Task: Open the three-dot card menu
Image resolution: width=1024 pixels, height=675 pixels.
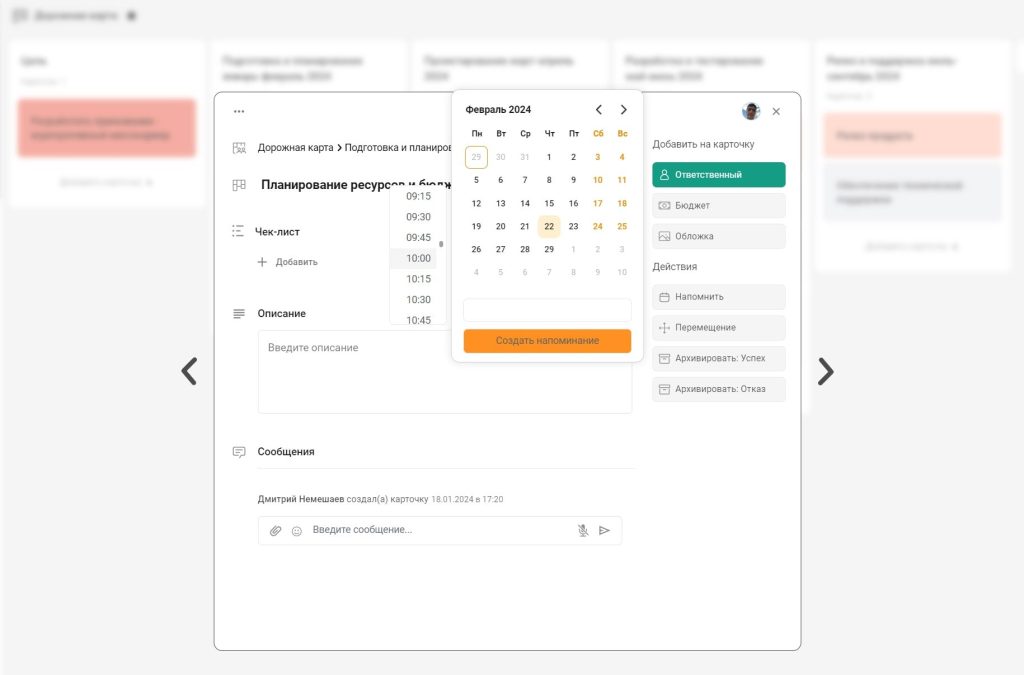Action: (239, 111)
